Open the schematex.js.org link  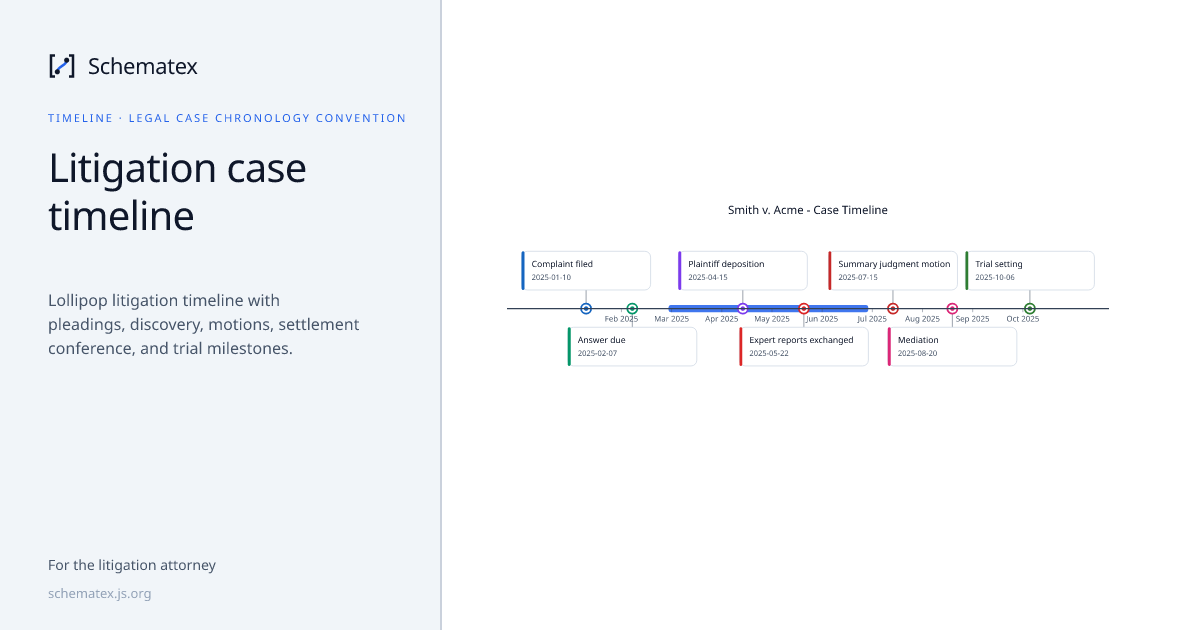99,593
